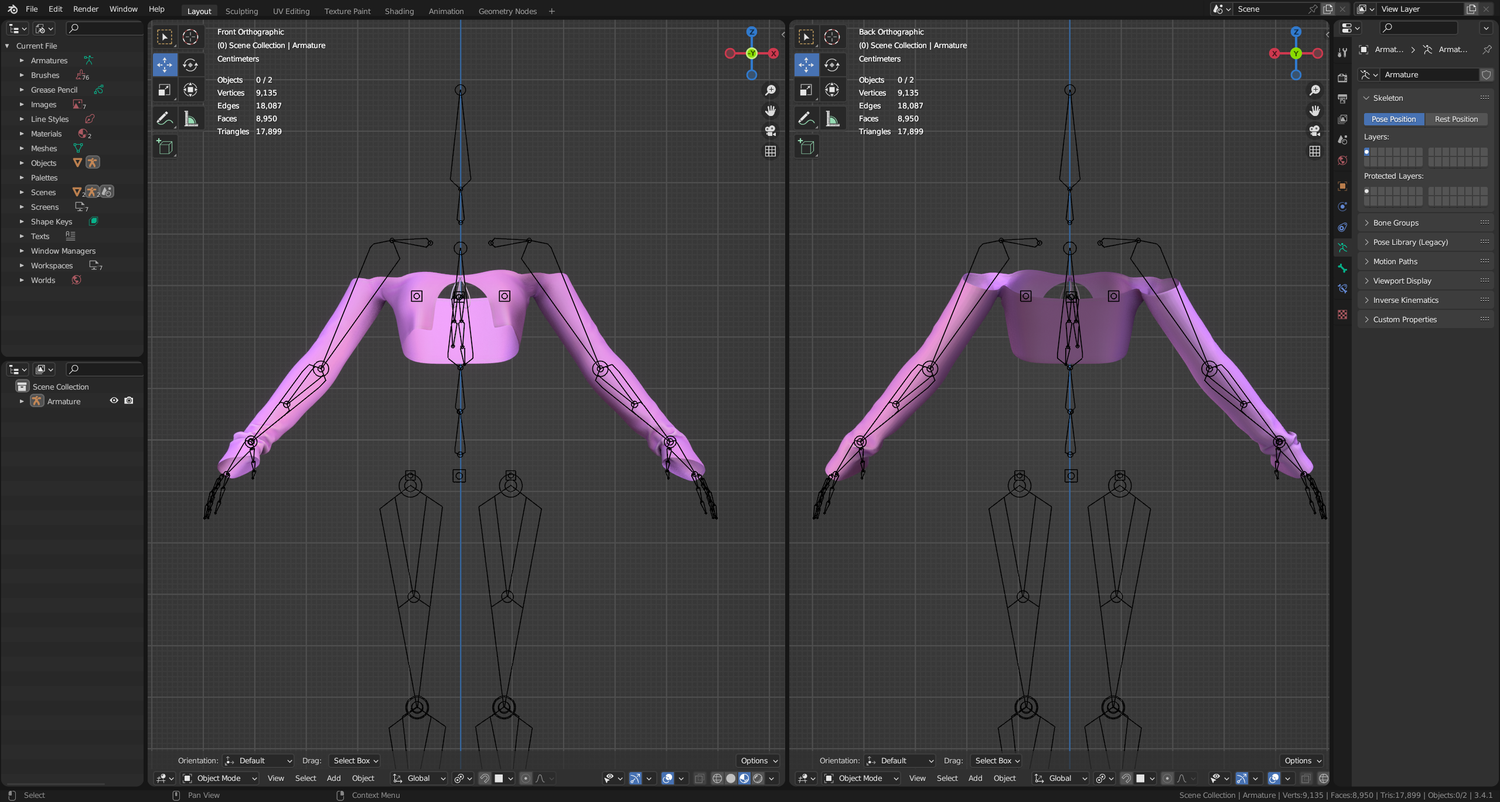Disable Armature in renders via camera icon

[x=129, y=401]
